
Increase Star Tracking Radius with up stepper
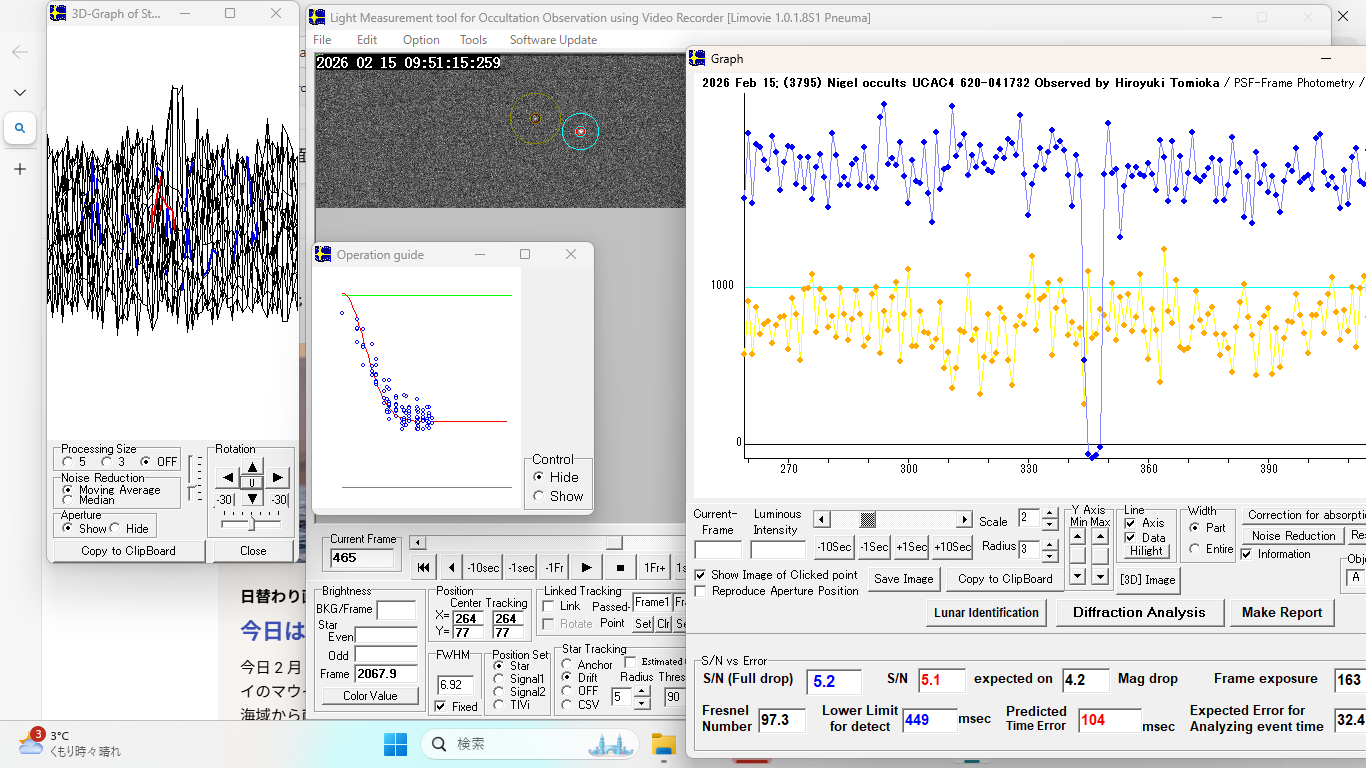[641, 691]
